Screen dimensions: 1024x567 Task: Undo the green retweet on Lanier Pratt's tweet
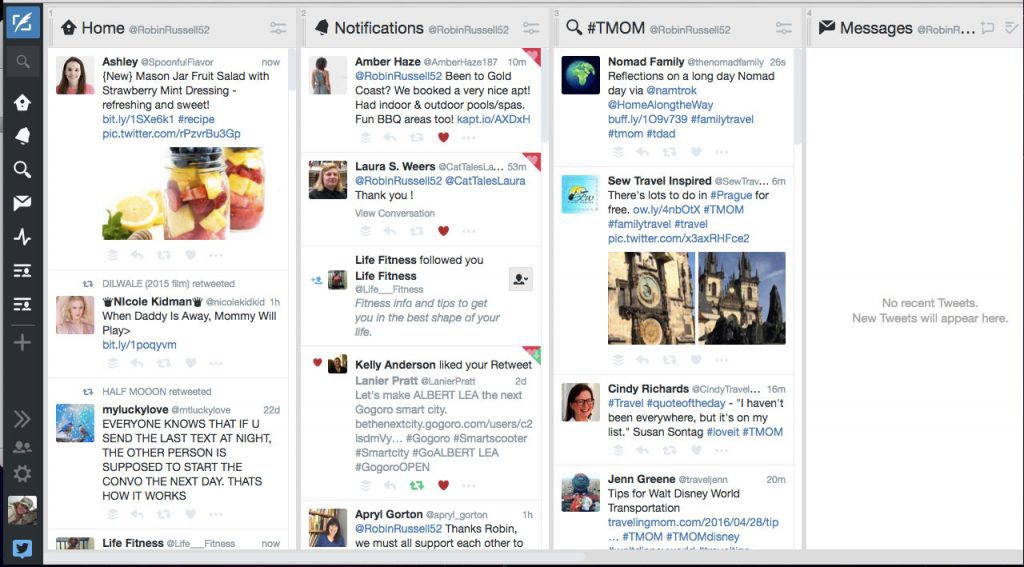pos(416,486)
